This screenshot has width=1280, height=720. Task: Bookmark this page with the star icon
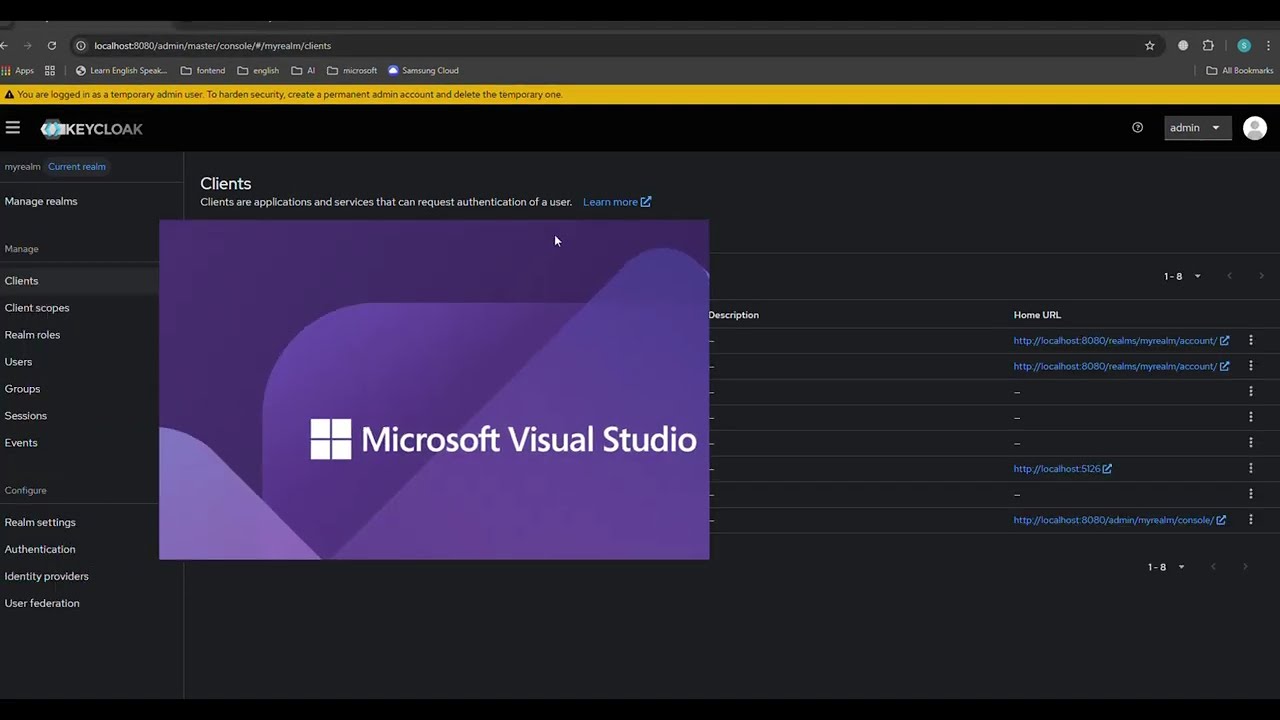[1150, 45]
